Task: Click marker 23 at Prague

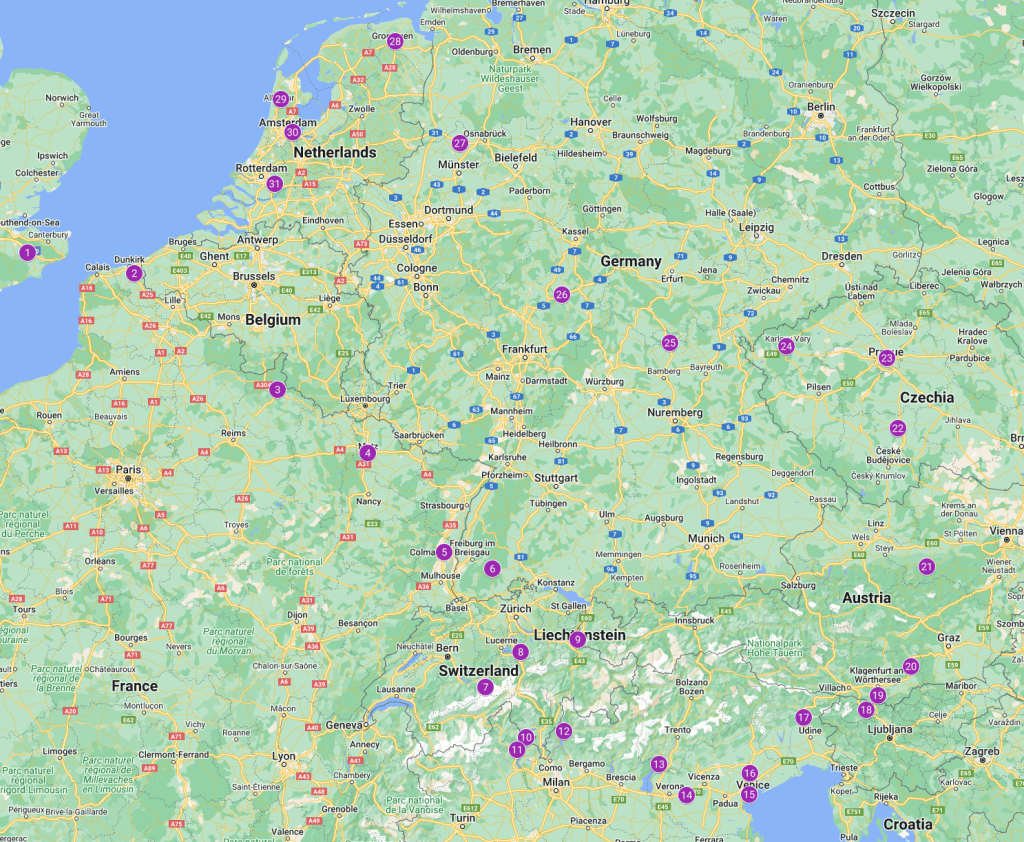Action: 886,358
